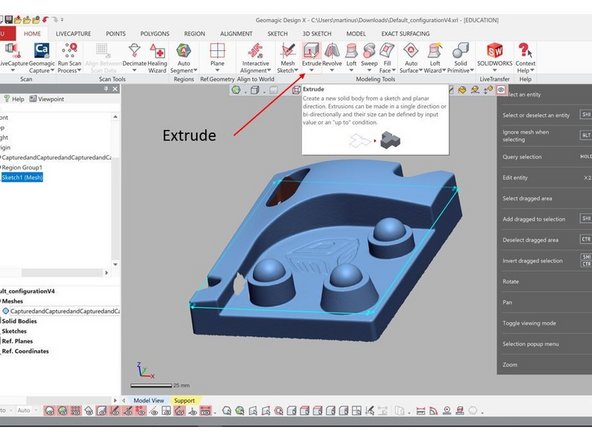Open the Auto selection dropdown at bottom left

coord(27,410)
